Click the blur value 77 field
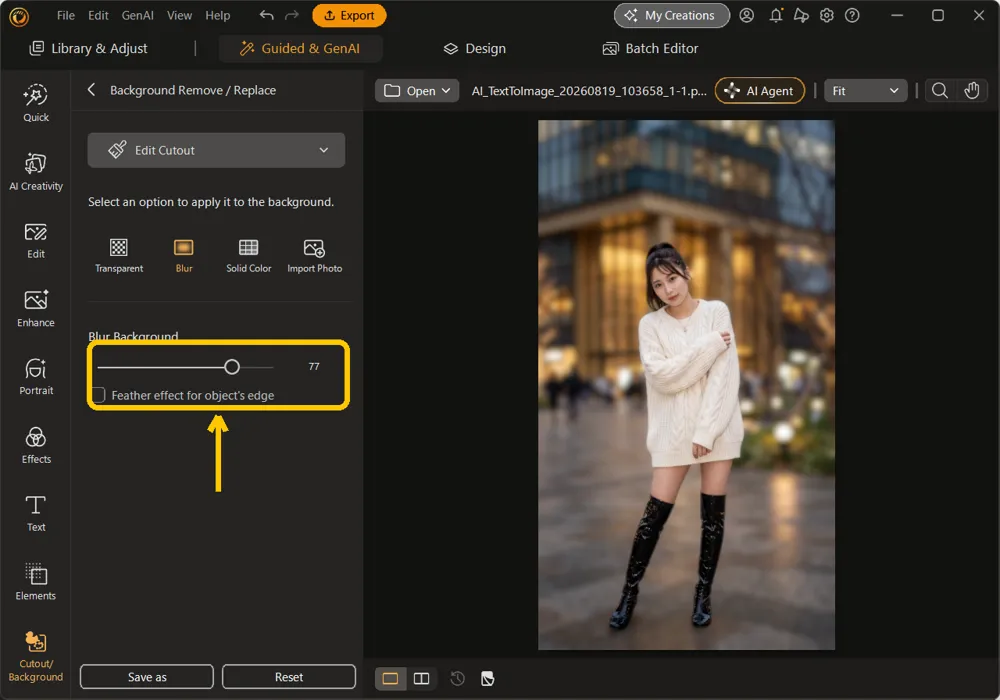Viewport: 1000px width, 700px height. click(314, 367)
